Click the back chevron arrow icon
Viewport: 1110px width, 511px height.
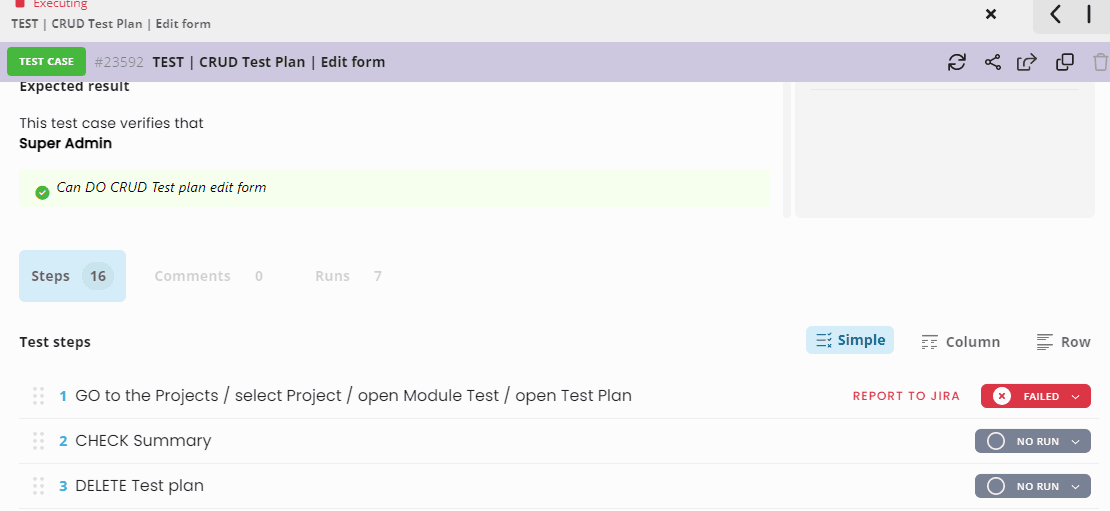[x=1055, y=14]
